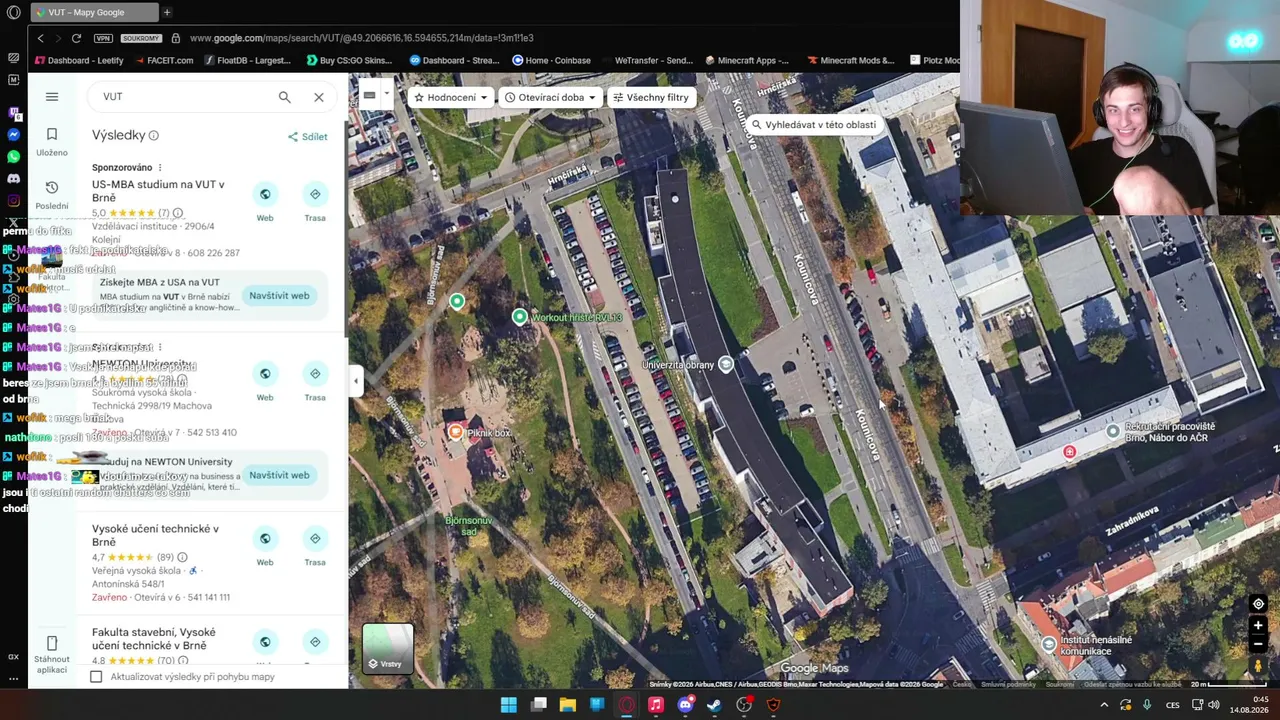This screenshot has width=1280, height=720.
Task: Open Všechny filtry all filters
Action: pos(651,97)
